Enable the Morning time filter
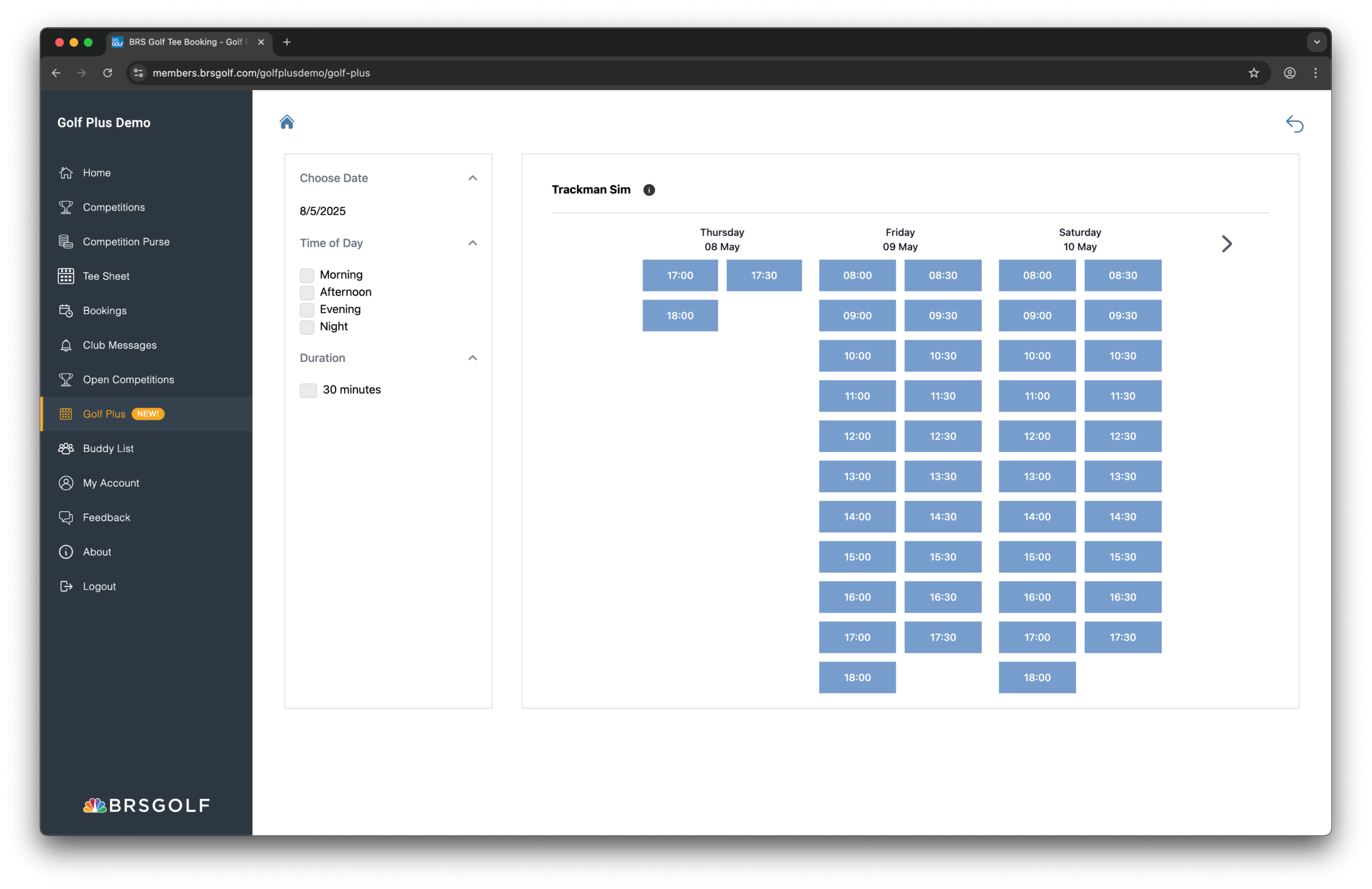1372x889 pixels. coord(307,275)
